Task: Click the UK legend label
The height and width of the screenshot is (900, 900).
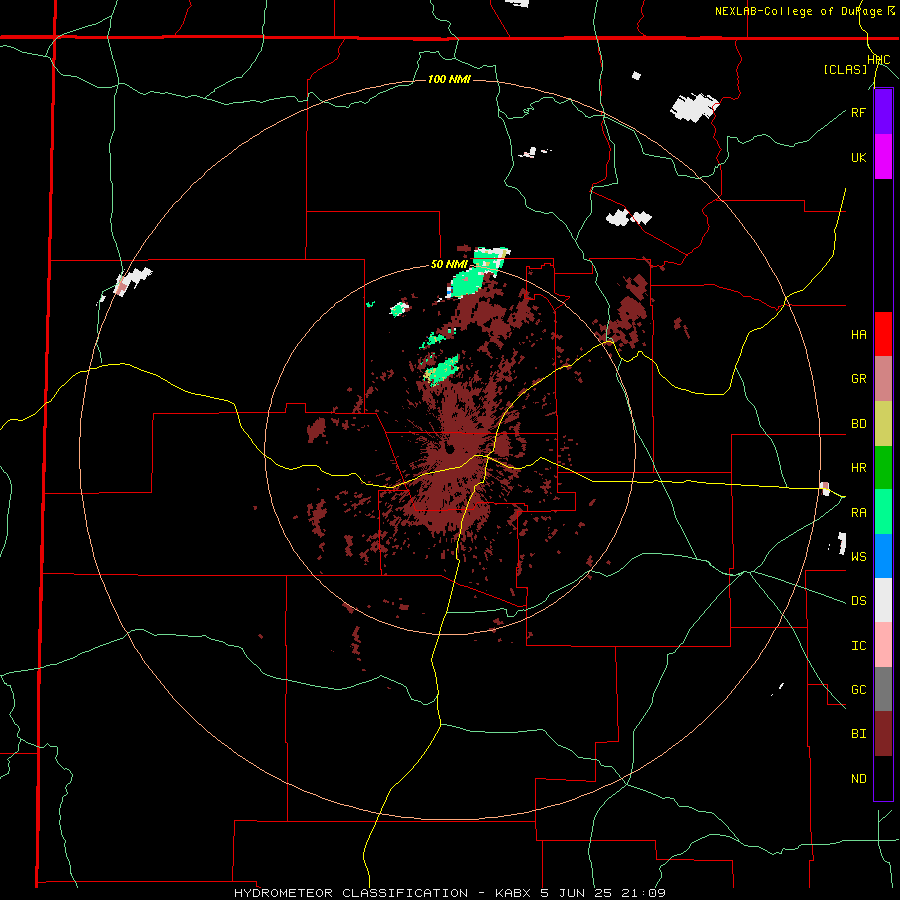Action: point(859,157)
